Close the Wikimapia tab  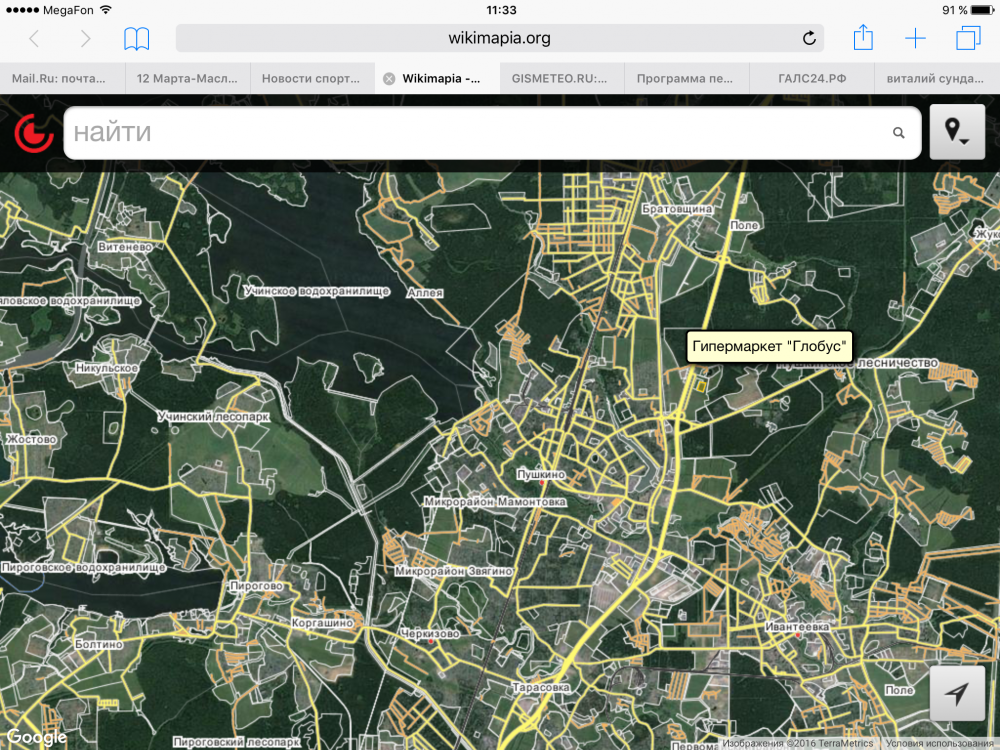(389, 78)
